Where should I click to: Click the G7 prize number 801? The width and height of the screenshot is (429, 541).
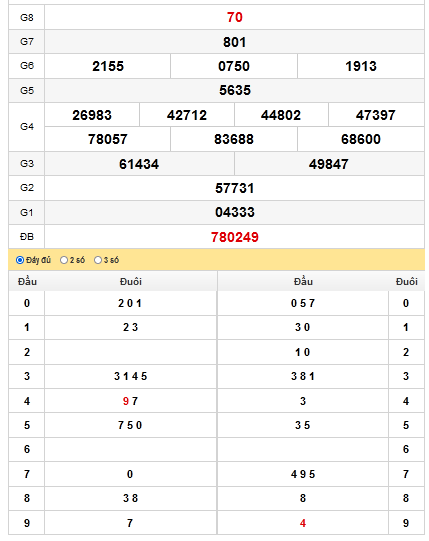coord(235,42)
